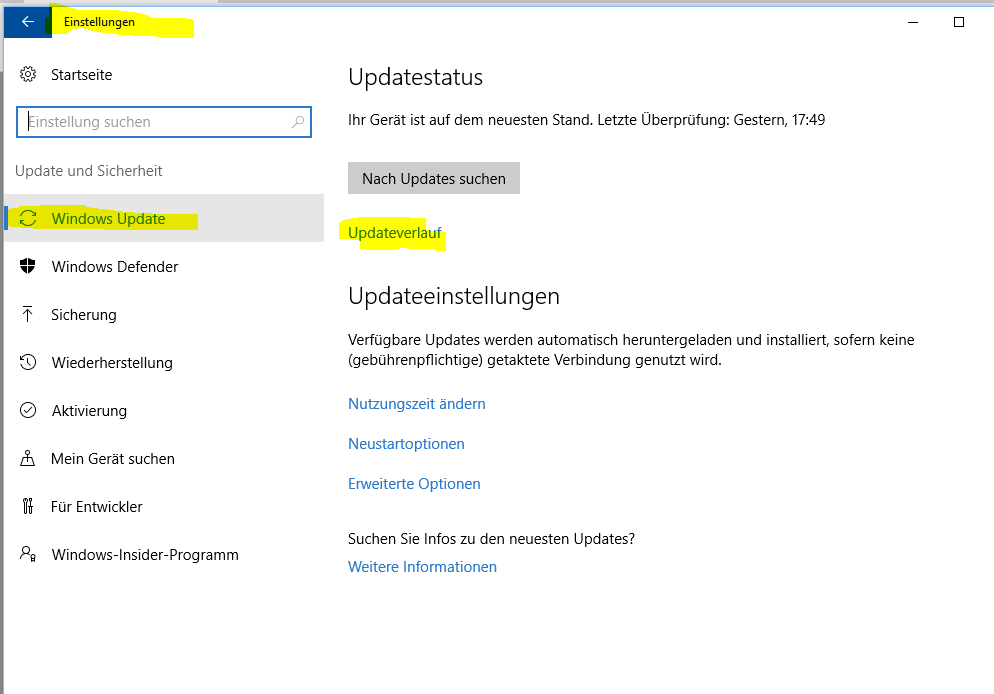The height and width of the screenshot is (694, 994).
Task: Click the Für Entwickler tools icon
Action: point(28,506)
